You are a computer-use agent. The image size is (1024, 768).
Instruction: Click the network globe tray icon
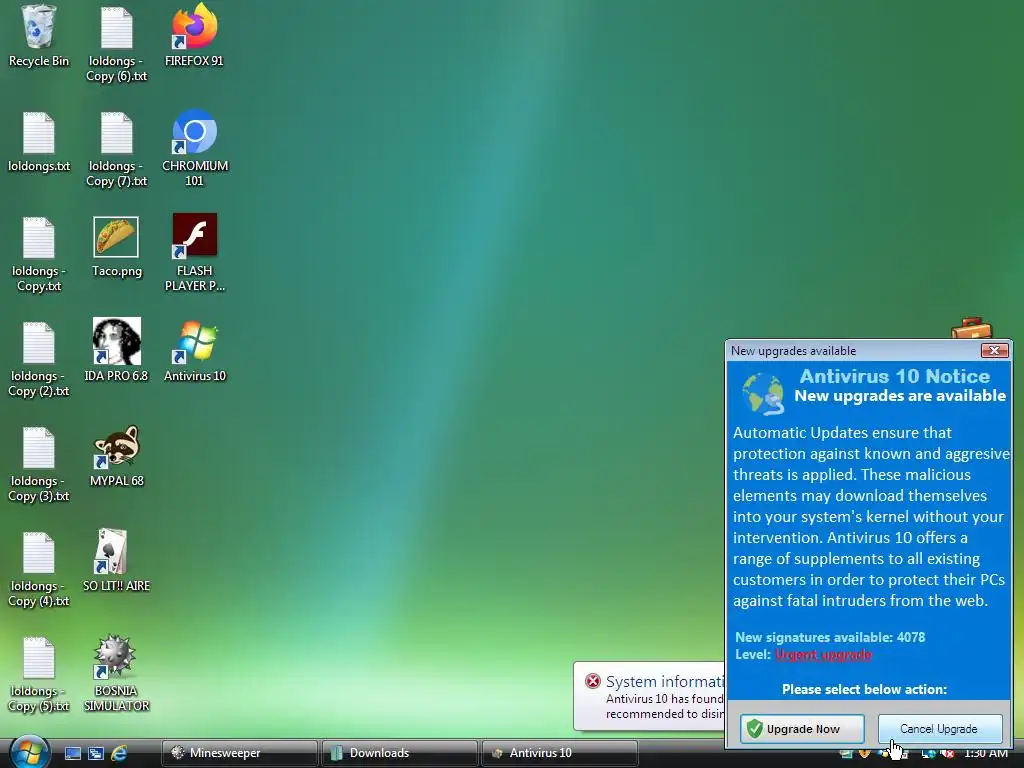tap(928, 754)
